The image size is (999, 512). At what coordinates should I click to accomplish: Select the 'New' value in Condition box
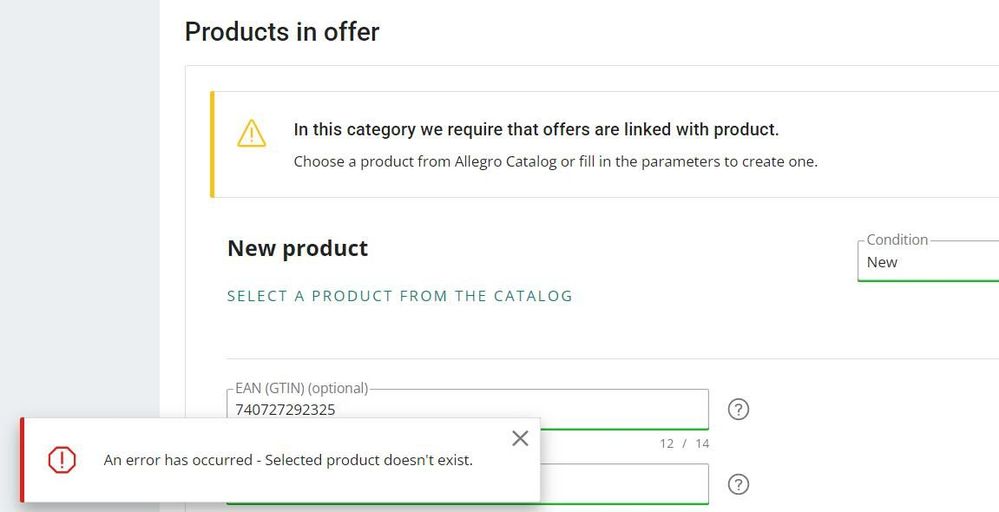coord(882,262)
